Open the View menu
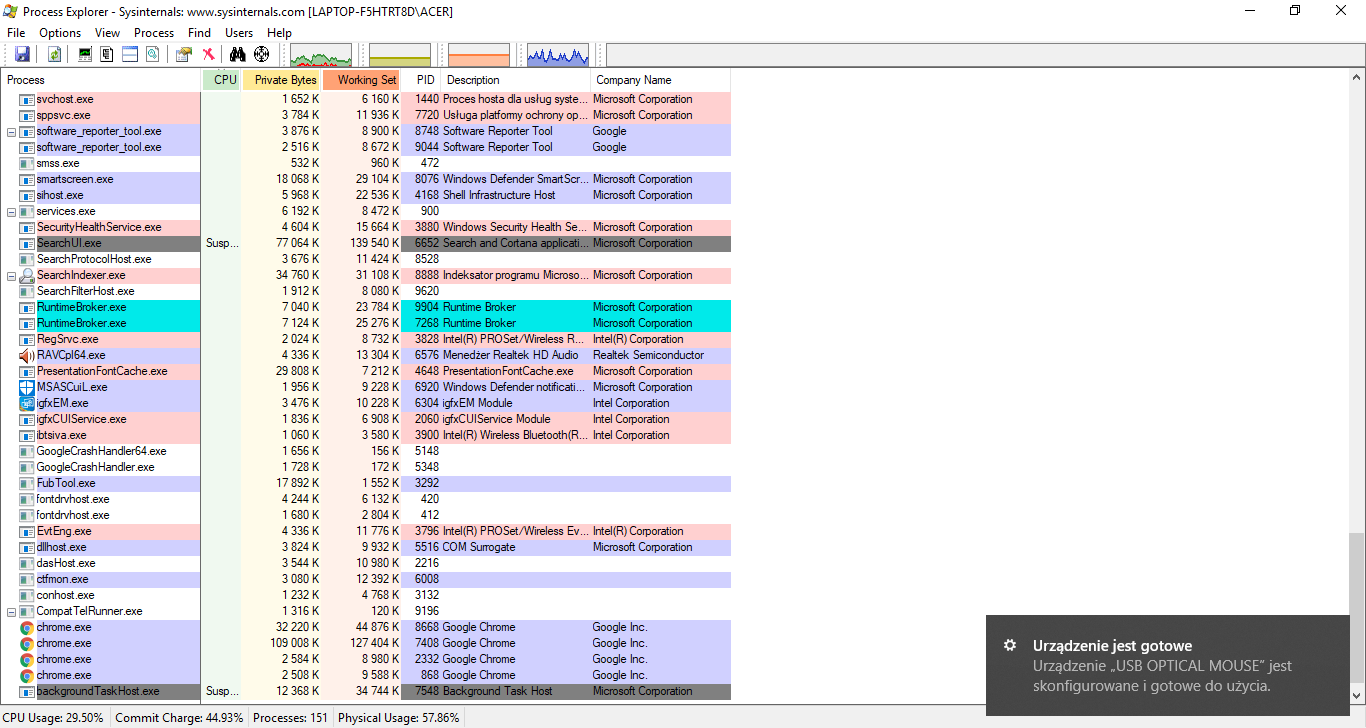Screen dimensions: 1366x728 pos(107,33)
